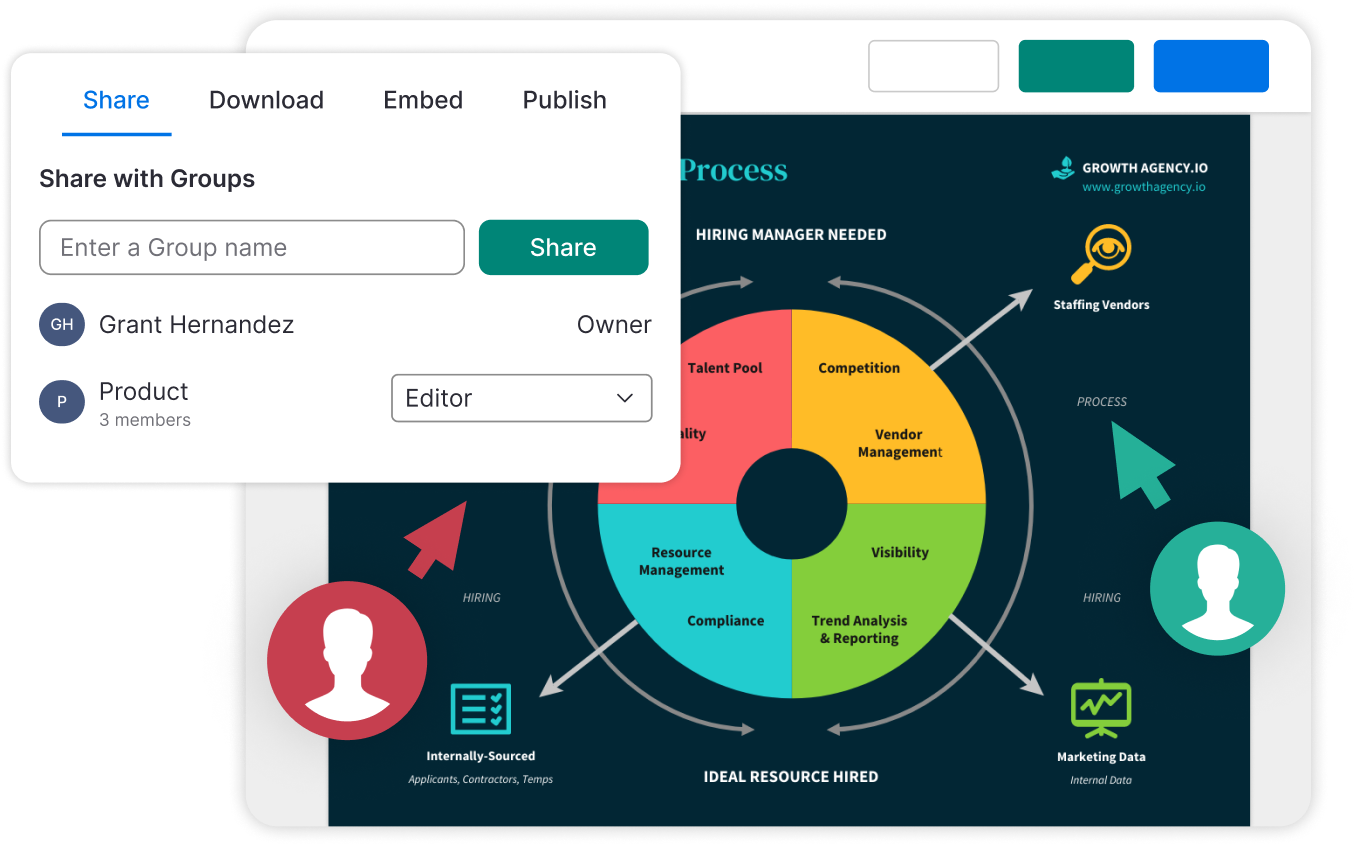Image resolution: width=1368 pixels, height=846 pixels.
Task: Select the blue color swatch
Action: (1211, 65)
